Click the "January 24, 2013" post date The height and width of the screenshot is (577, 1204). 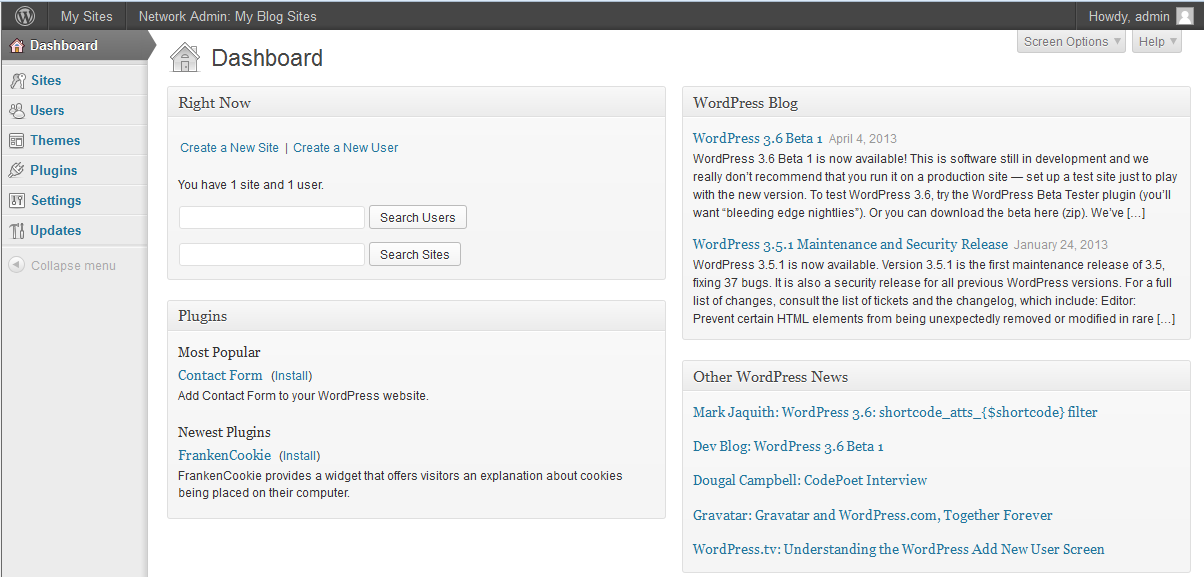point(1061,245)
